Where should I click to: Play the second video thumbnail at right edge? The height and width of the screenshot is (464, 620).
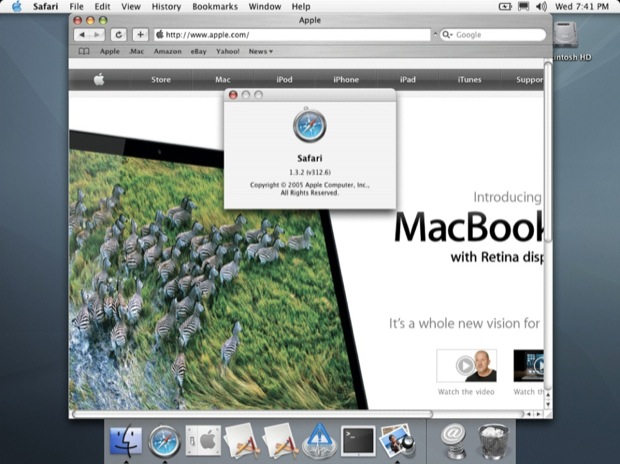(529, 366)
